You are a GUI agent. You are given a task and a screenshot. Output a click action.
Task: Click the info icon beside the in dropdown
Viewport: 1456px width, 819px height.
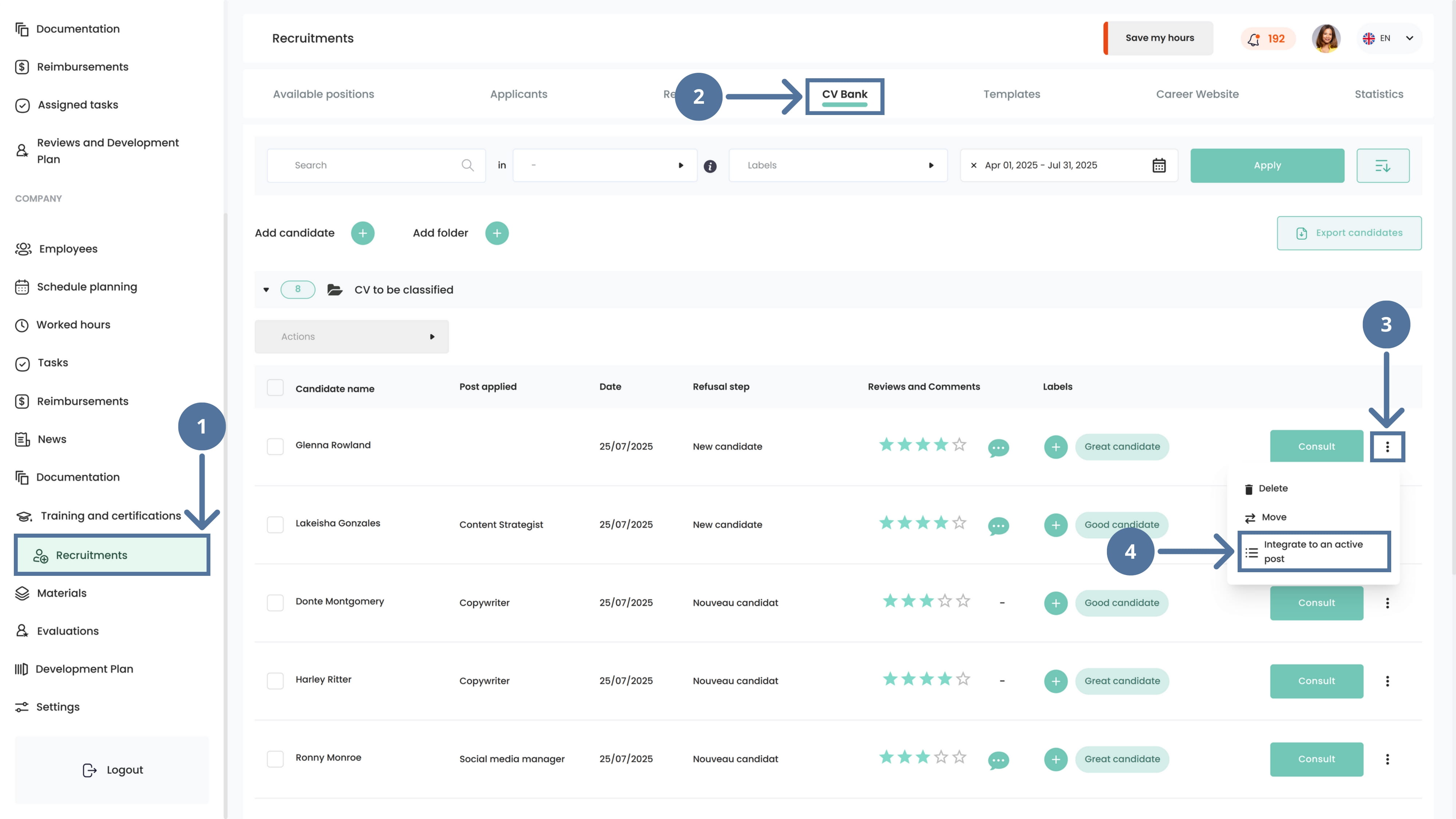coord(710,166)
